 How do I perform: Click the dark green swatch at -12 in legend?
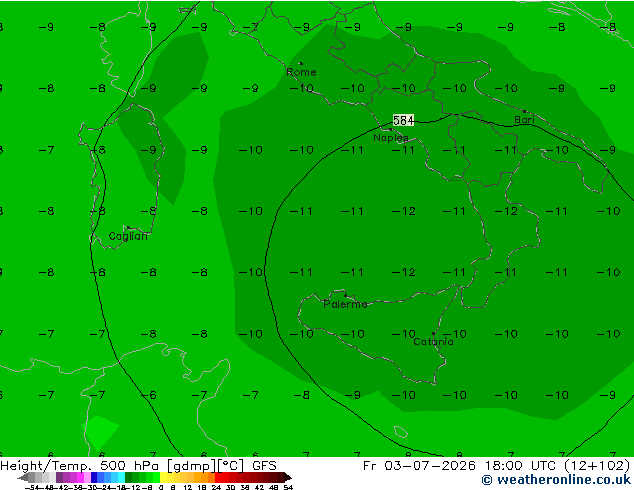tap(129, 477)
